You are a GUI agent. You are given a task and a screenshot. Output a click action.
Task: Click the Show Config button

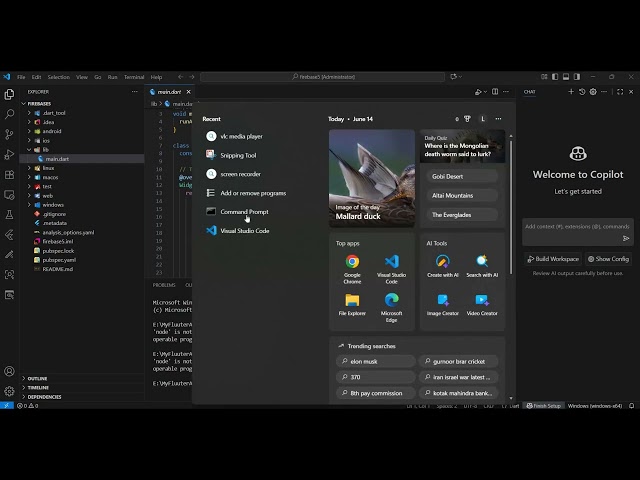coord(608,259)
